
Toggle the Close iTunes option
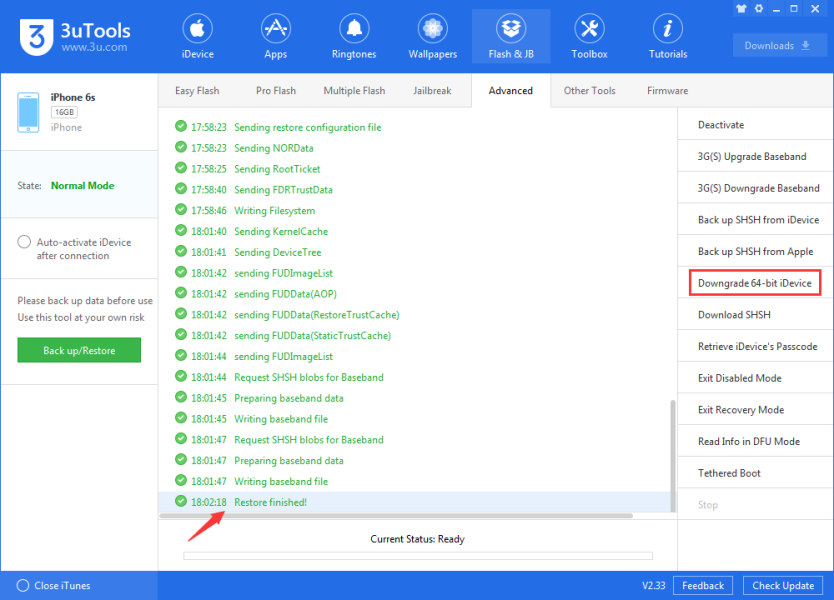(23, 585)
